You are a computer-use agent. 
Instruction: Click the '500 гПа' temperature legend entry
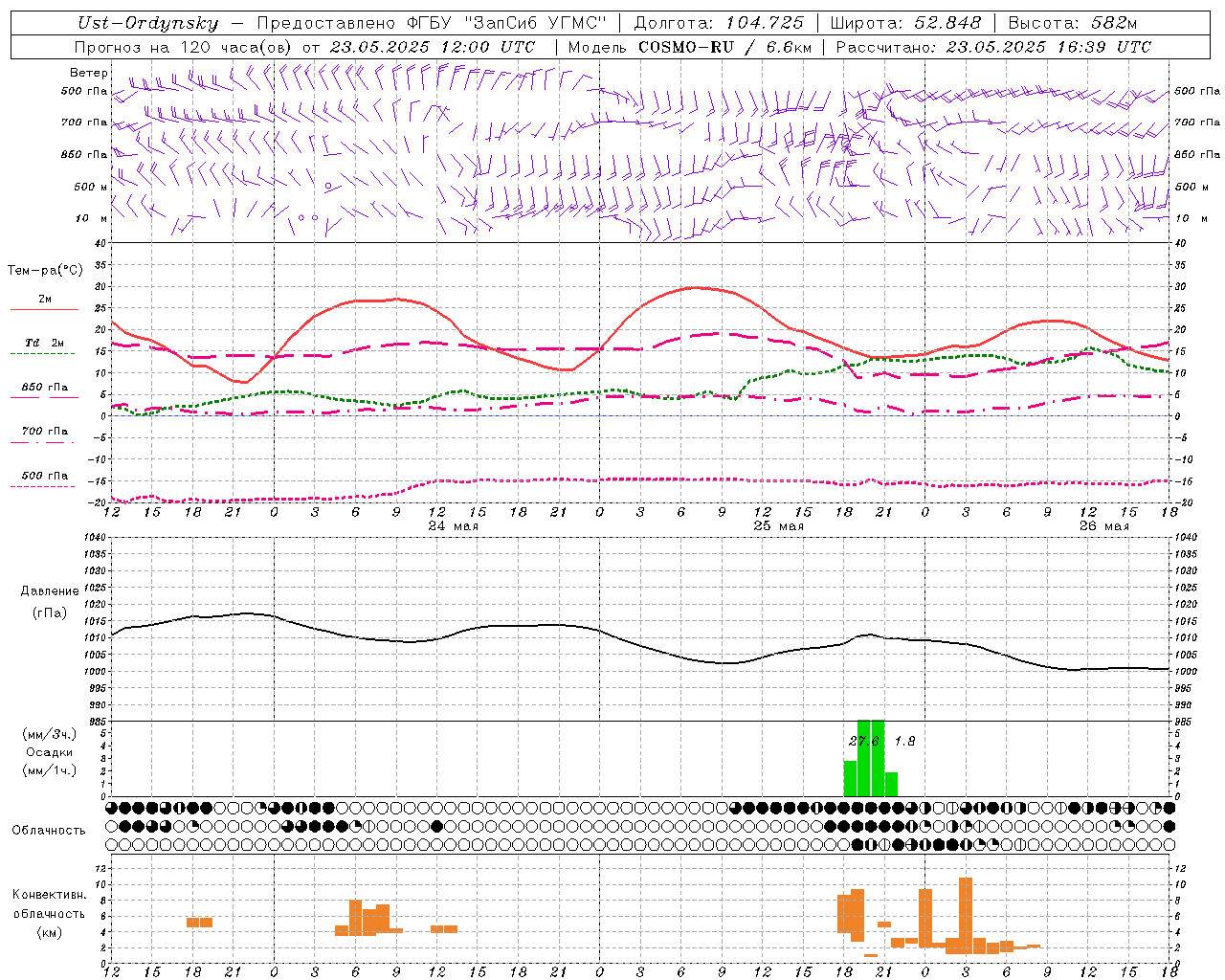point(44,476)
